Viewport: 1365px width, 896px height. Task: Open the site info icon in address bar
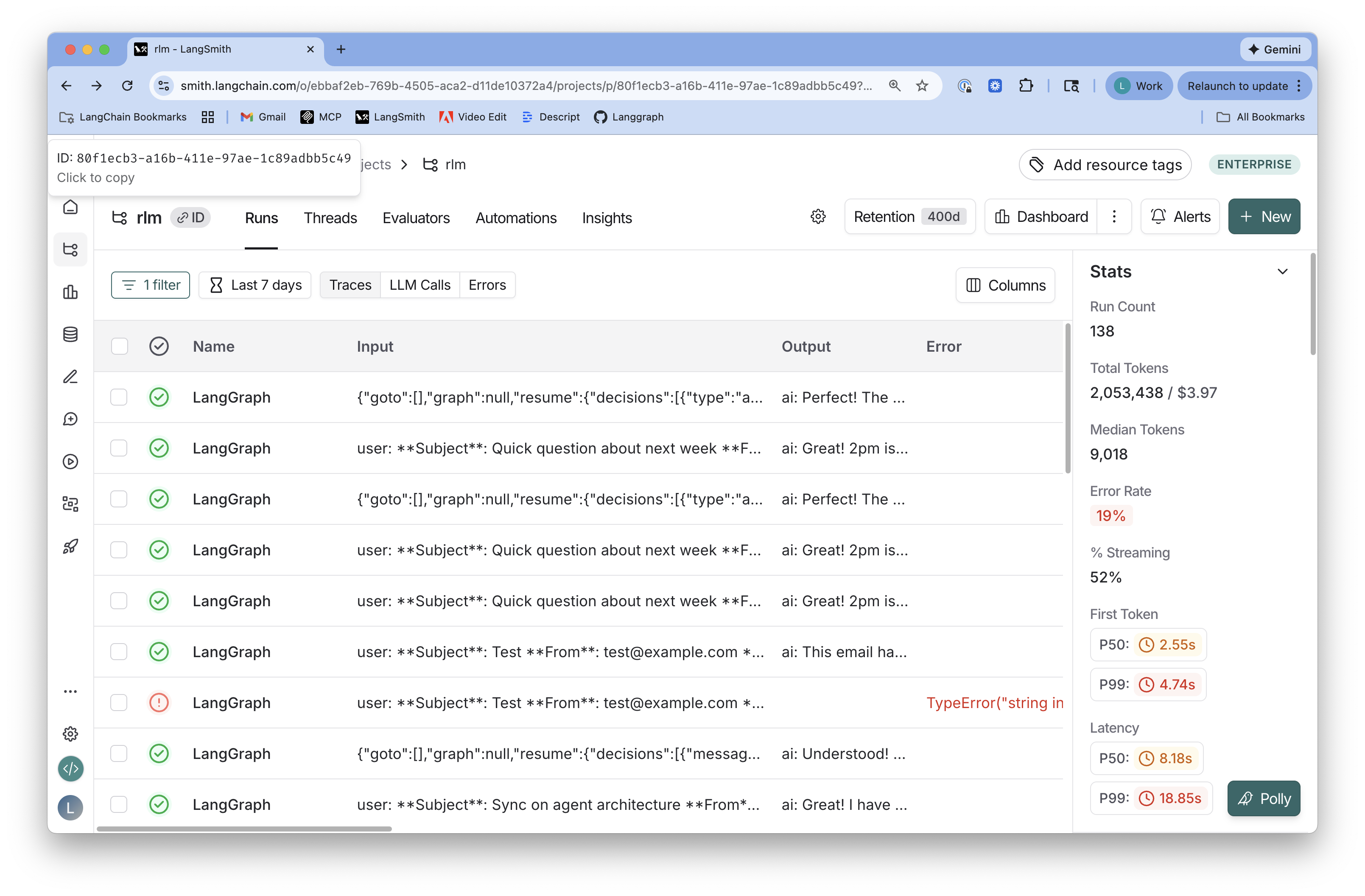pyautogui.click(x=164, y=85)
